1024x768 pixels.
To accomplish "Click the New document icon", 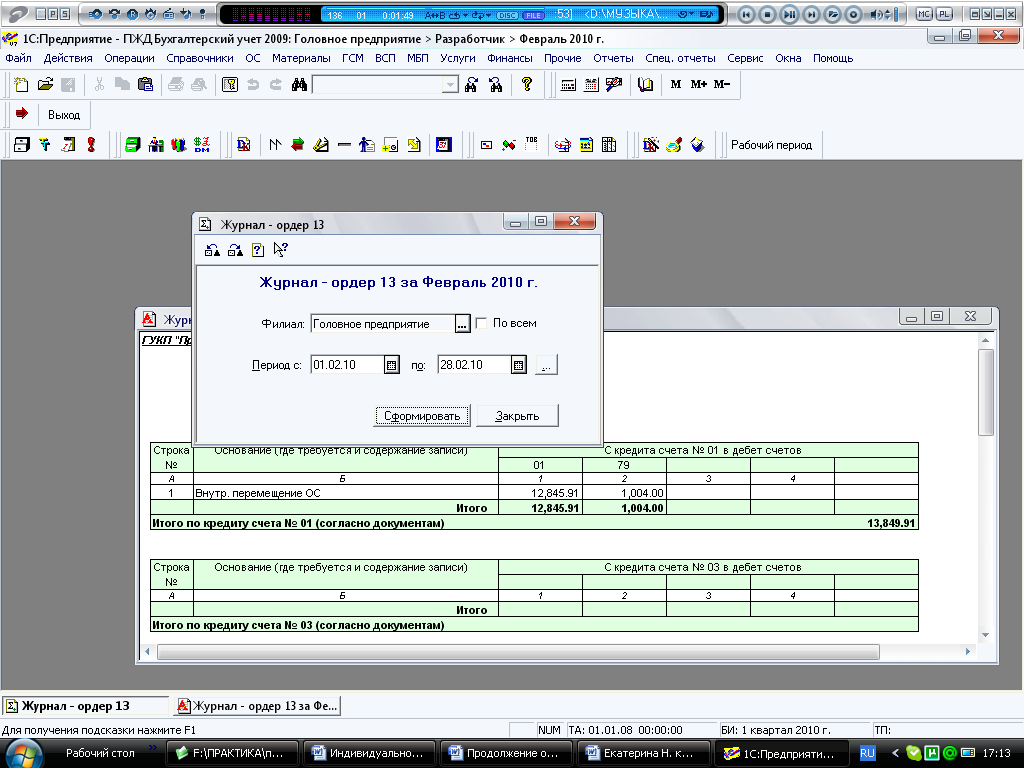I will click(x=22, y=84).
